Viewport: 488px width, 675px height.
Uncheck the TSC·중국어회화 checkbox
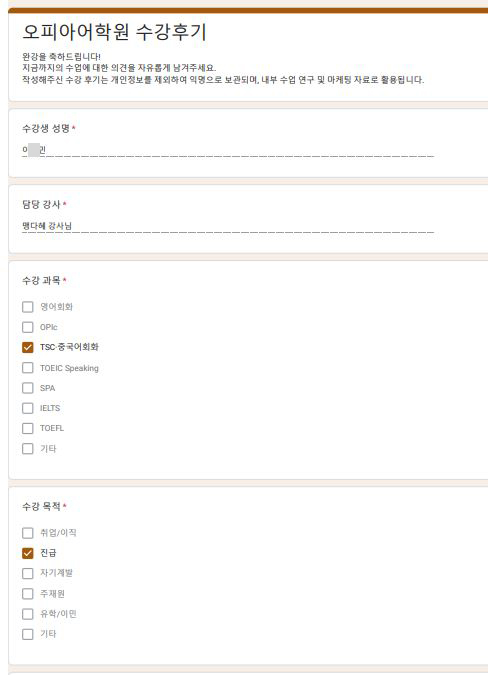tap(28, 347)
